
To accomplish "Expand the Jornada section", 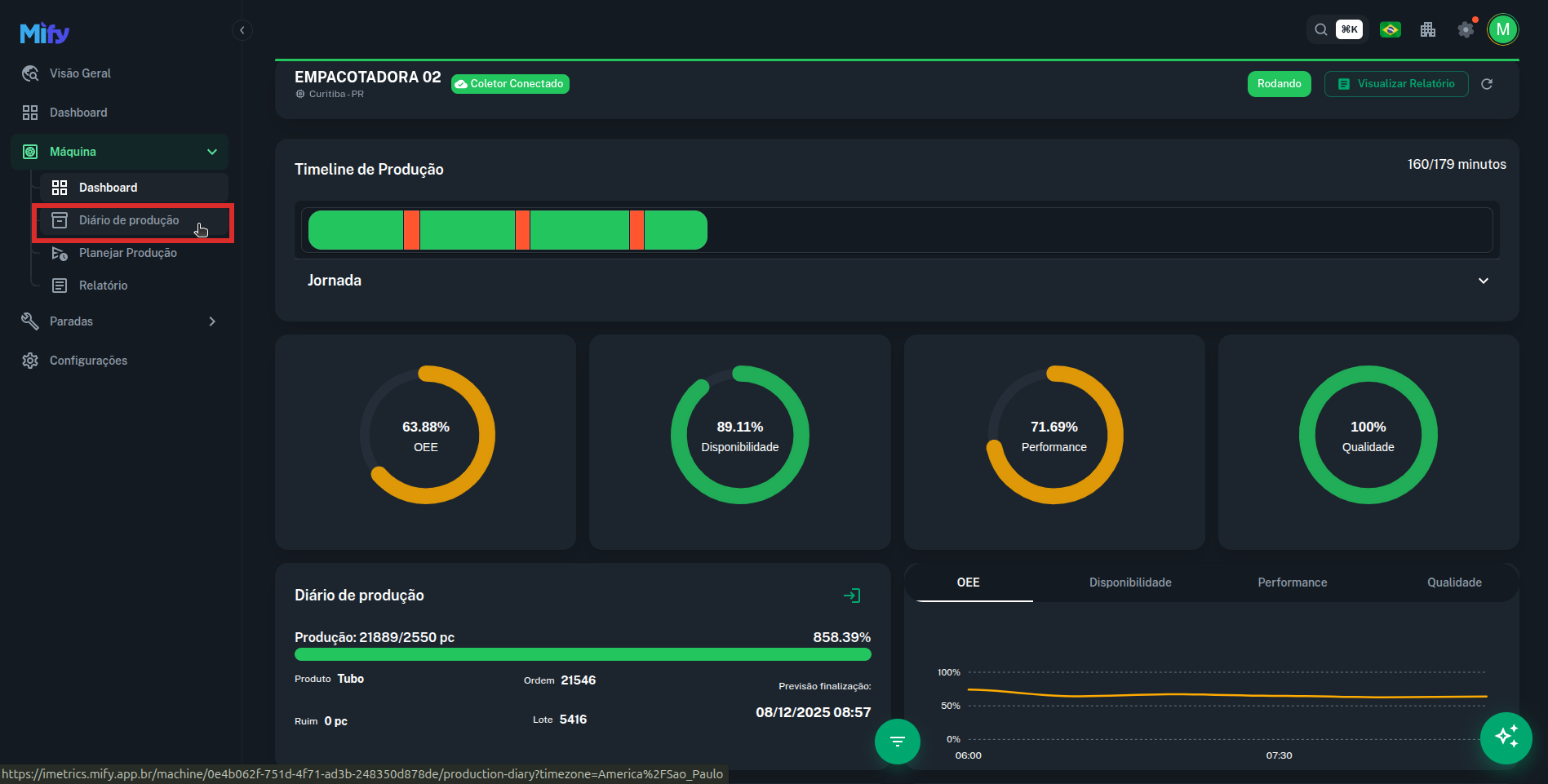I will (1483, 281).
